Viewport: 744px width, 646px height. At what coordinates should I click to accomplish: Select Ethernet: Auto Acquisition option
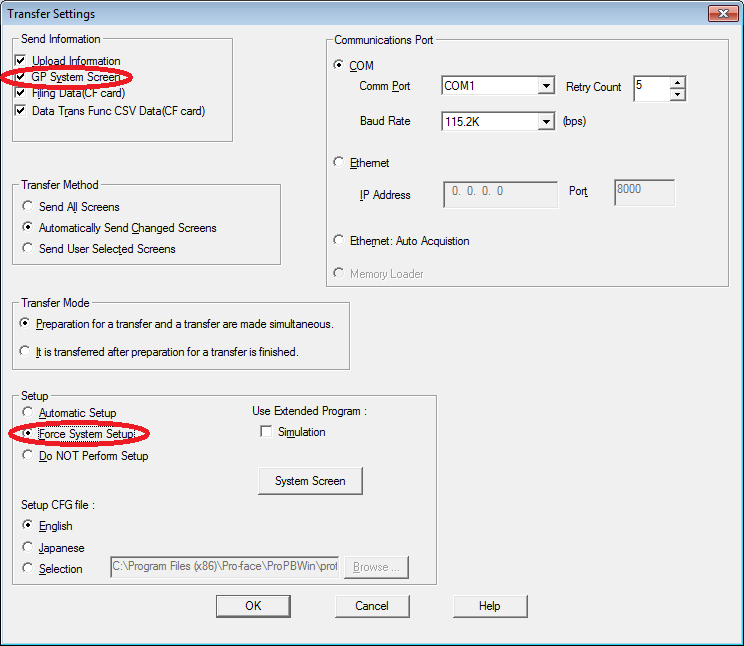340,241
